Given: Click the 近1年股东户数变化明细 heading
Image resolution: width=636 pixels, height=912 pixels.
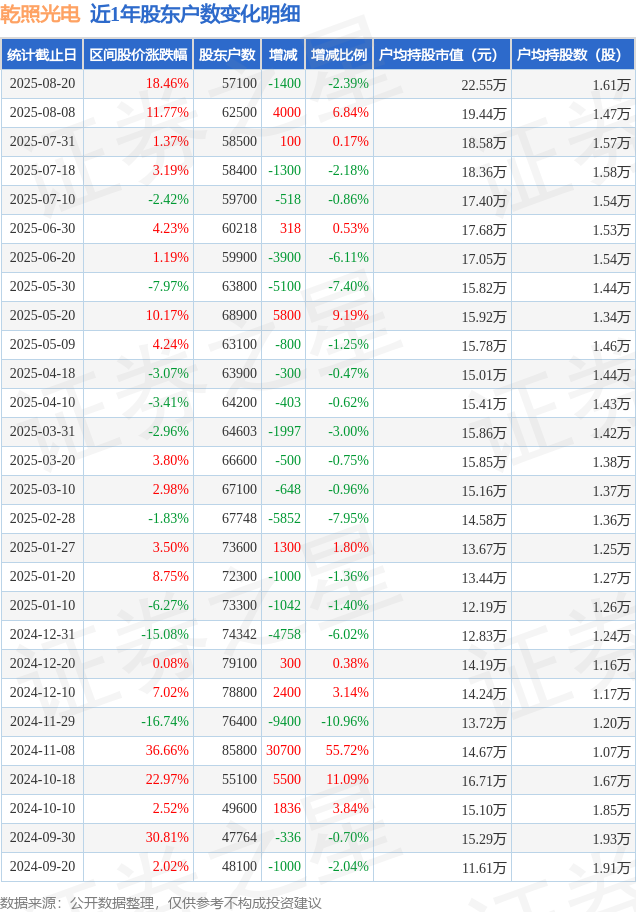Looking at the screenshot, I should click(x=195, y=14).
